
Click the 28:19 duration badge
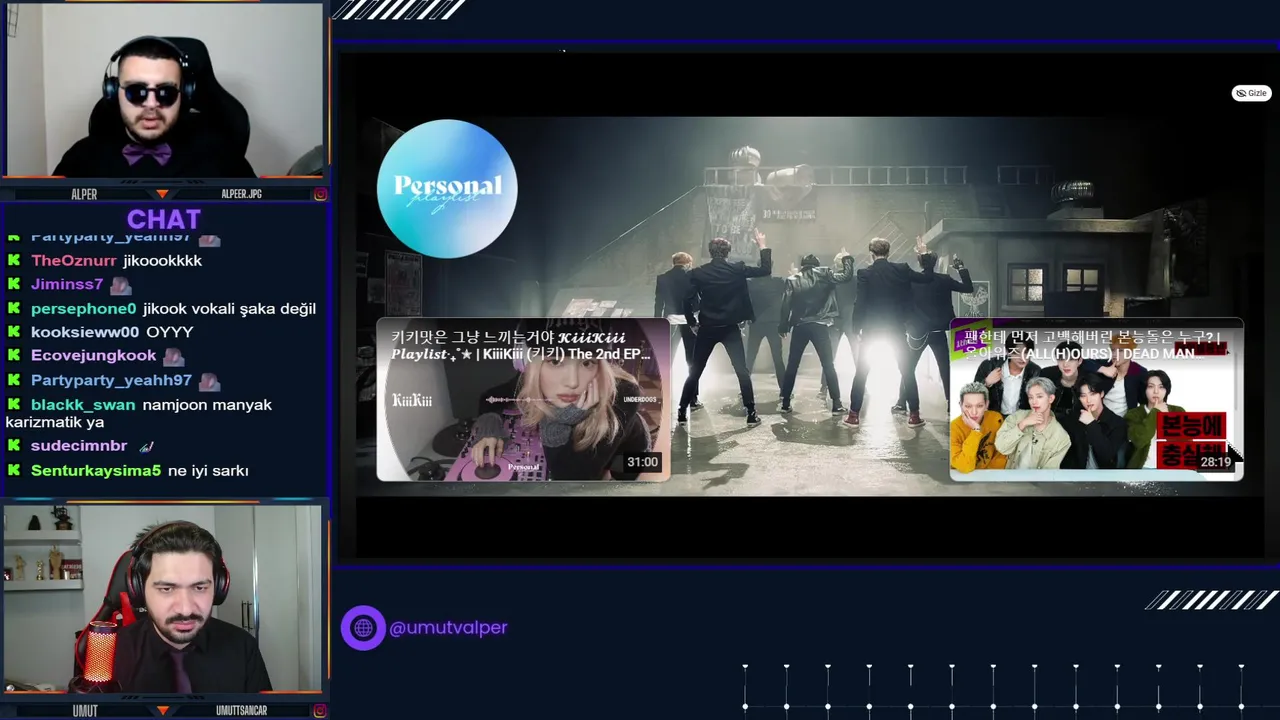click(1215, 462)
